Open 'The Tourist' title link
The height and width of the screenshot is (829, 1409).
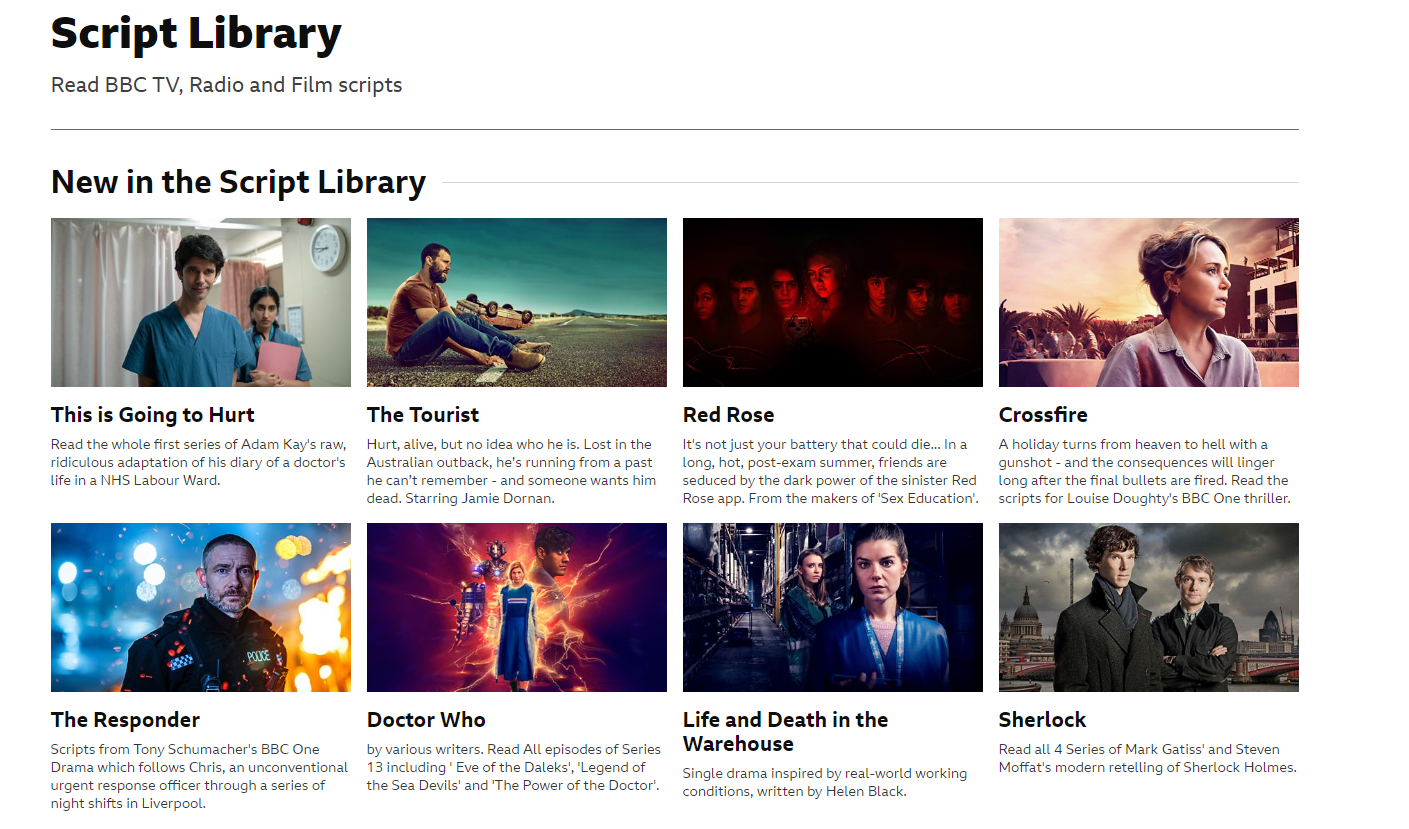tap(423, 415)
